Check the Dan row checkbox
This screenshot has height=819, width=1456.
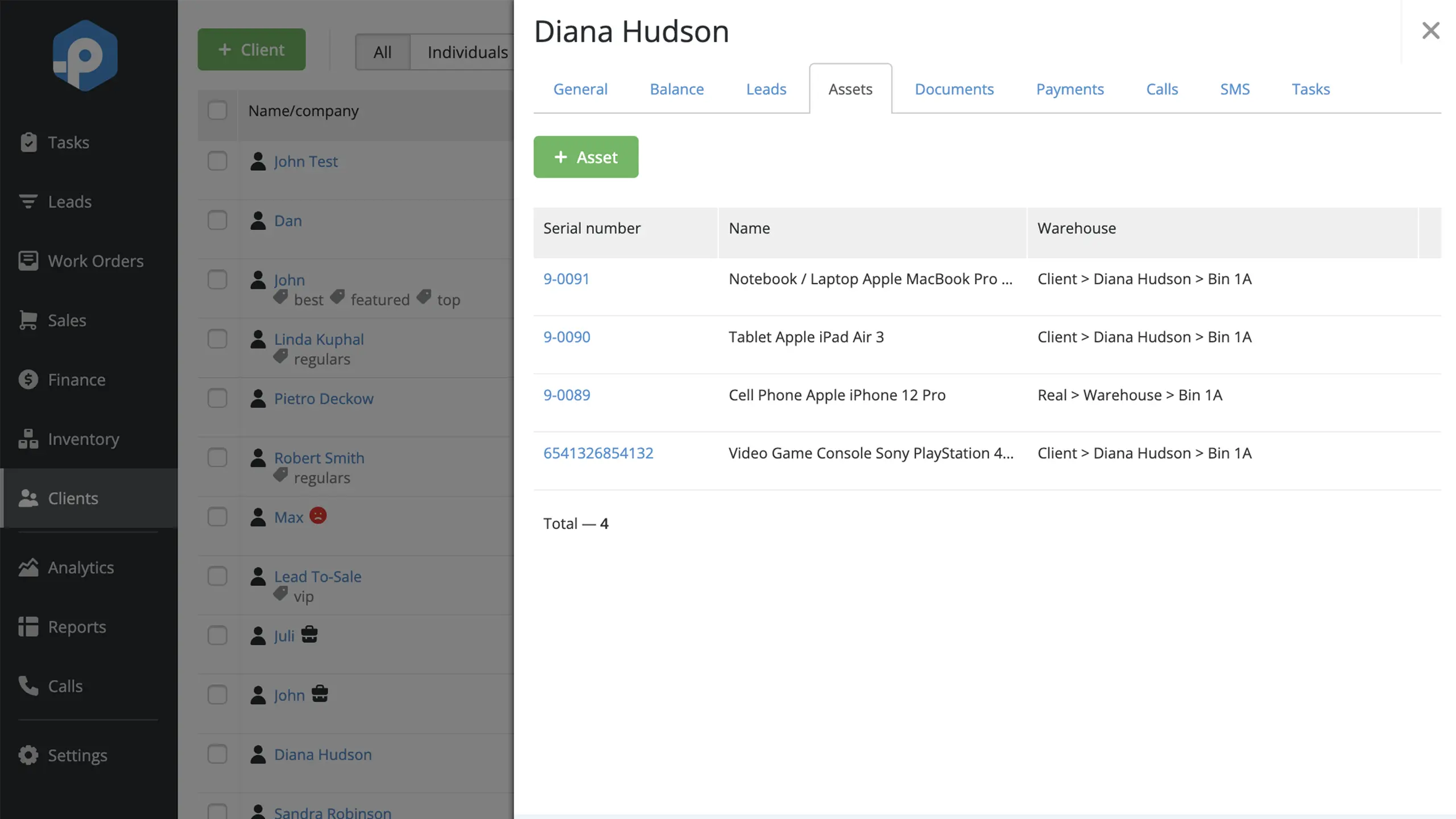(217, 220)
